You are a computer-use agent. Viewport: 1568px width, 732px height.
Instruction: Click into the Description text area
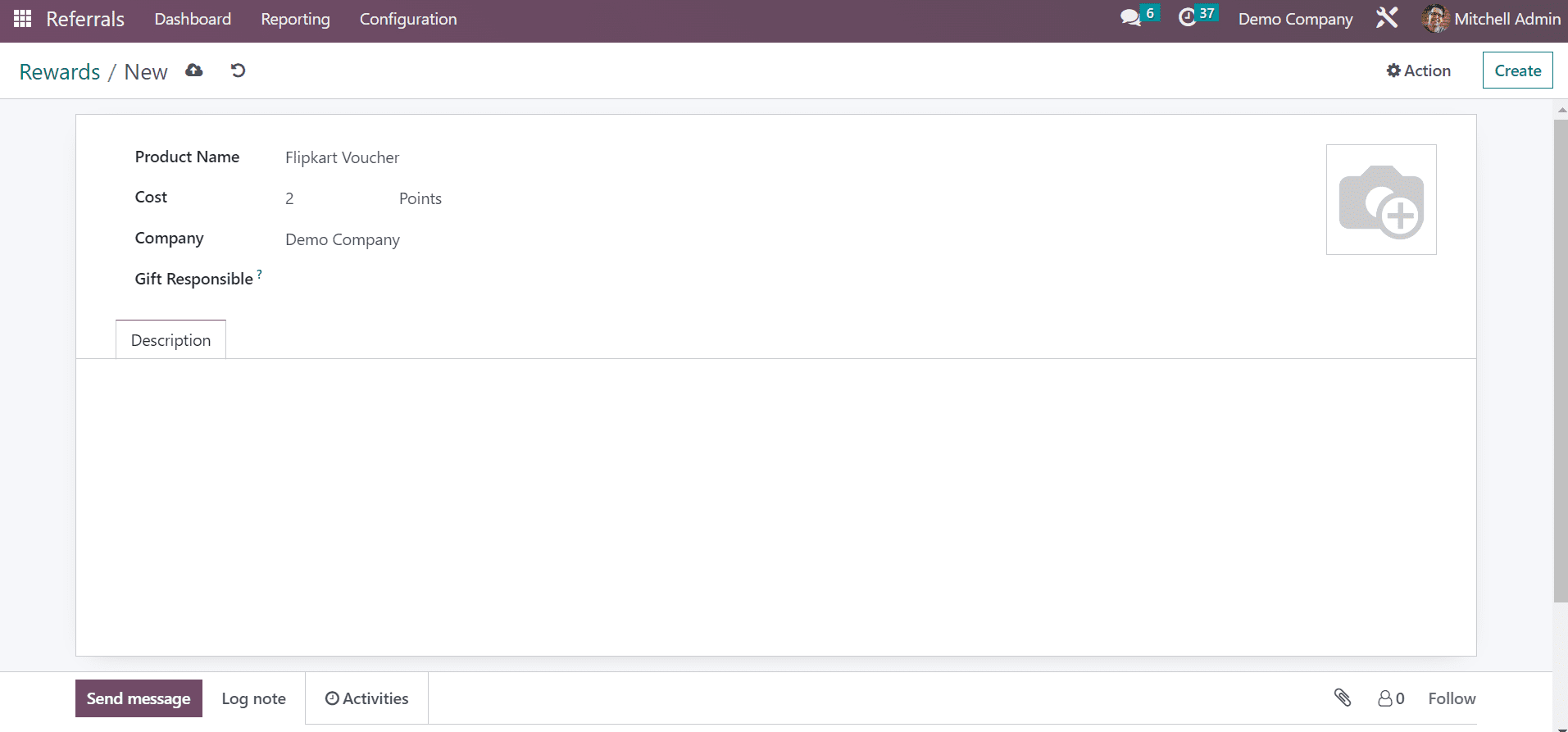coord(775,507)
